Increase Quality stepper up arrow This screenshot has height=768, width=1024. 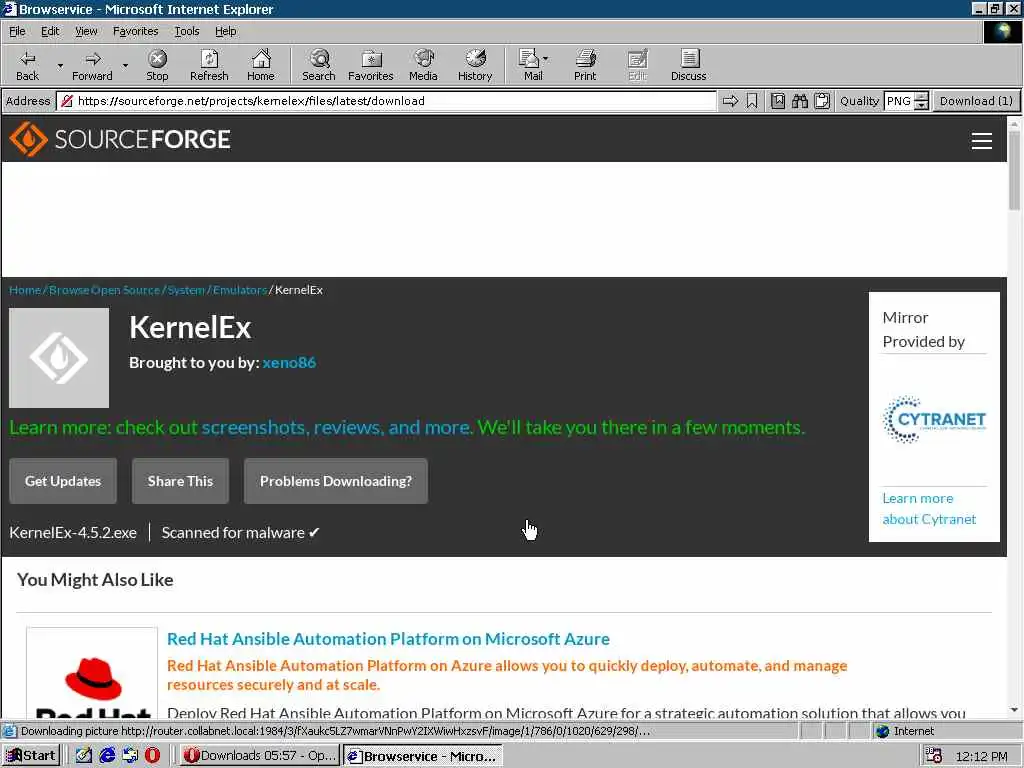pyautogui.click(x=921, y=97)
